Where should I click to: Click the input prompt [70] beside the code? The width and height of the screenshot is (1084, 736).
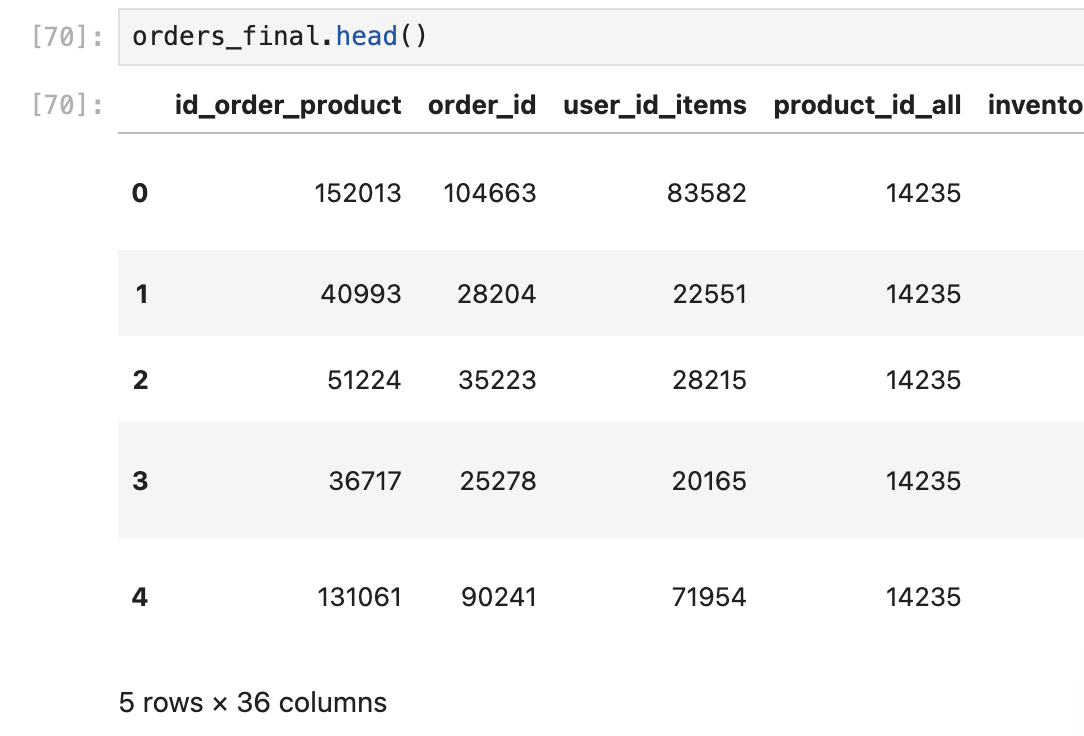[x=67, y=37]
